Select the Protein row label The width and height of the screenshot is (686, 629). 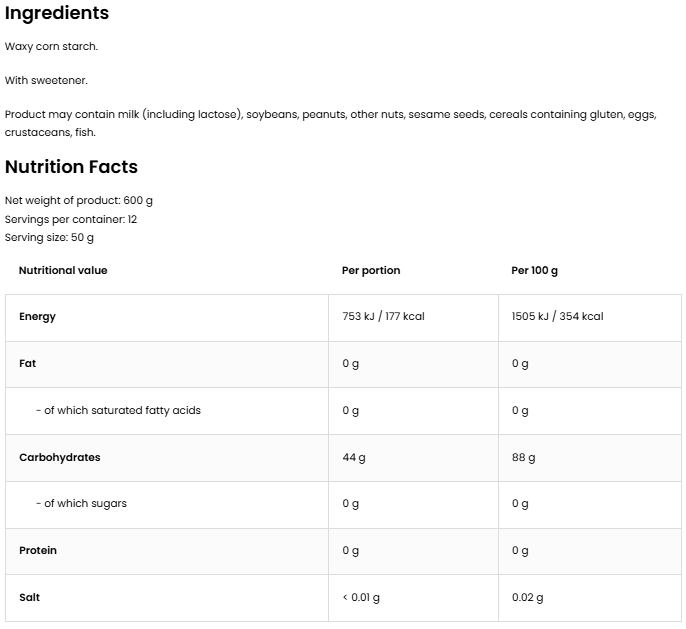pos(38,550)
